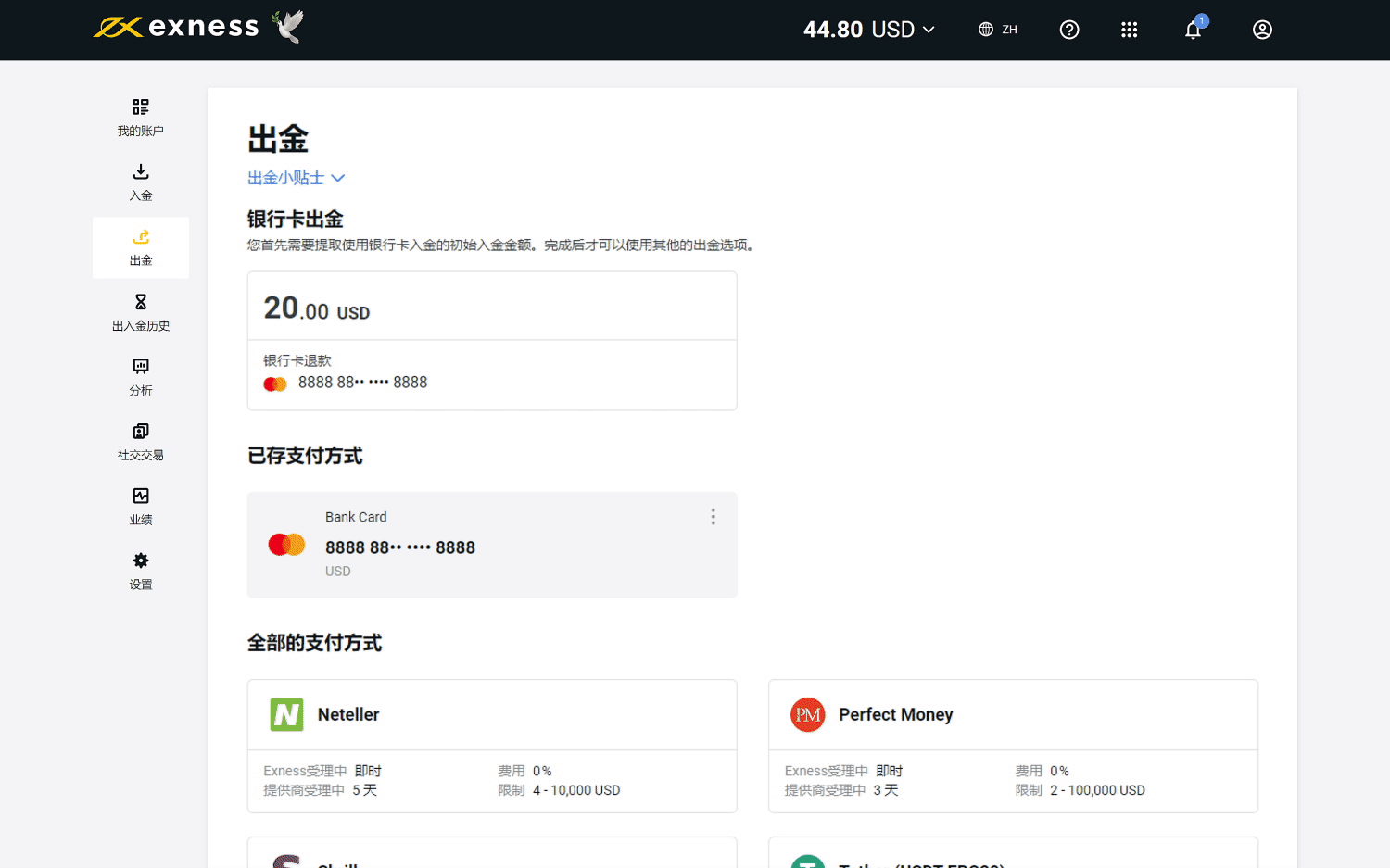Viewport: 1390px width, 868px height.
Task: Open Settings (设置) gear icon
Action: [141, 561]
